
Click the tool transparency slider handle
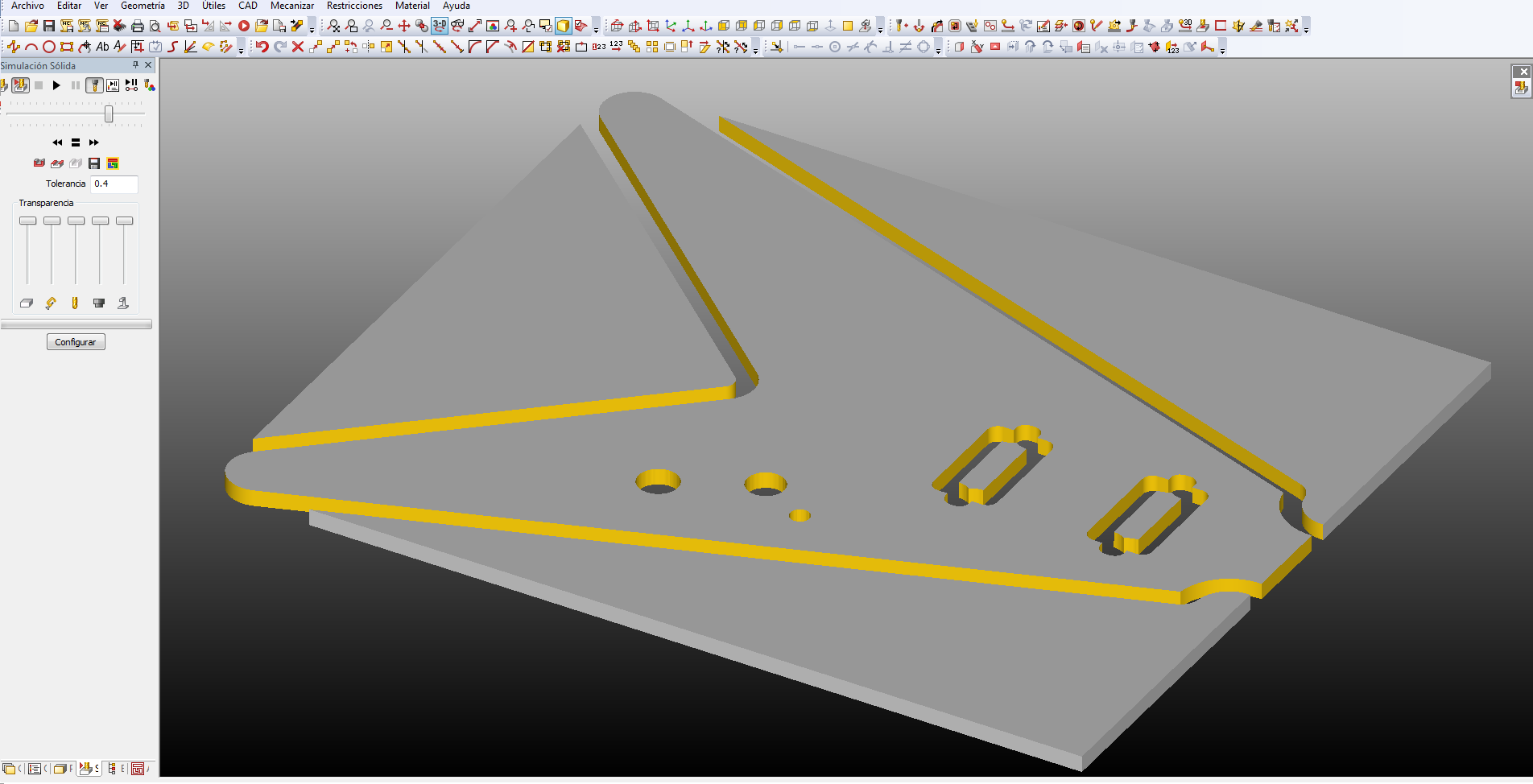tap(76, 221)
